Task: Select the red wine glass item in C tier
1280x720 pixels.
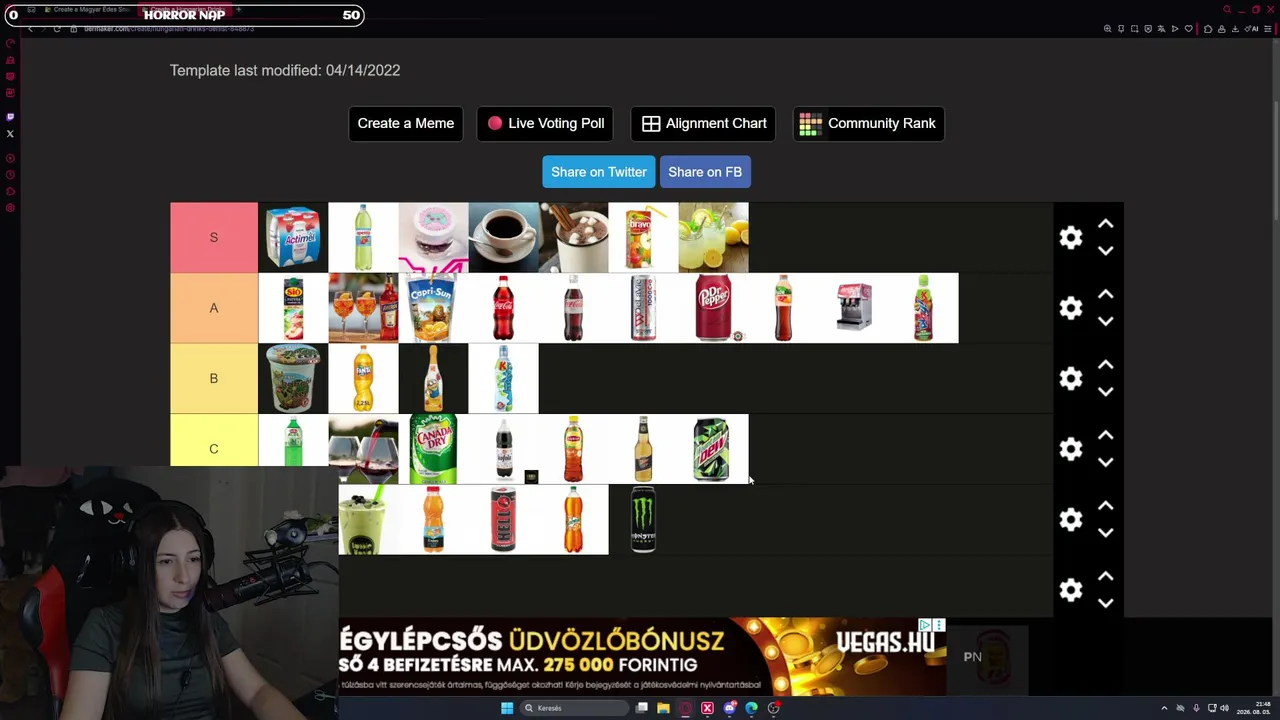Action: 363,449
